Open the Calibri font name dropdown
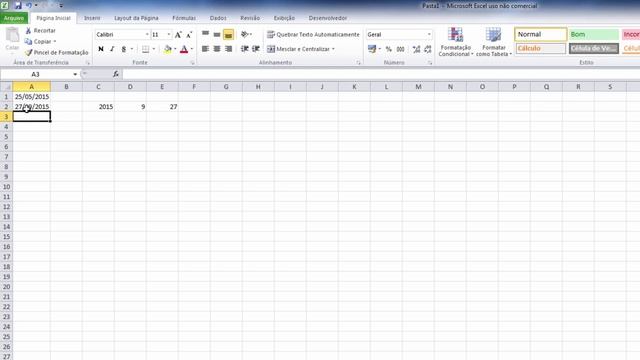Image resolution: width=640 pixels, height=360 pixels. 147,35
